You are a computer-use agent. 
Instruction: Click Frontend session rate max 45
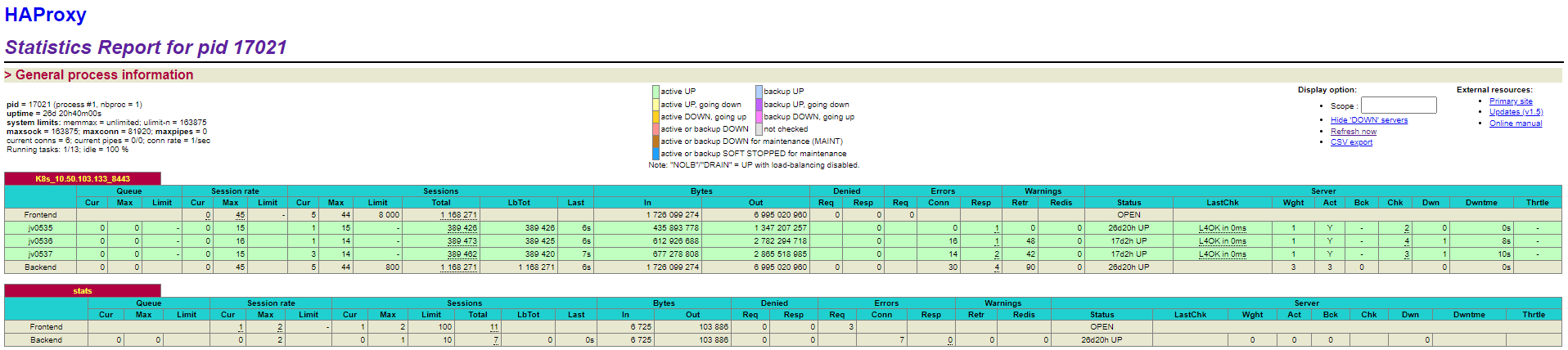[x=240, y=215]
